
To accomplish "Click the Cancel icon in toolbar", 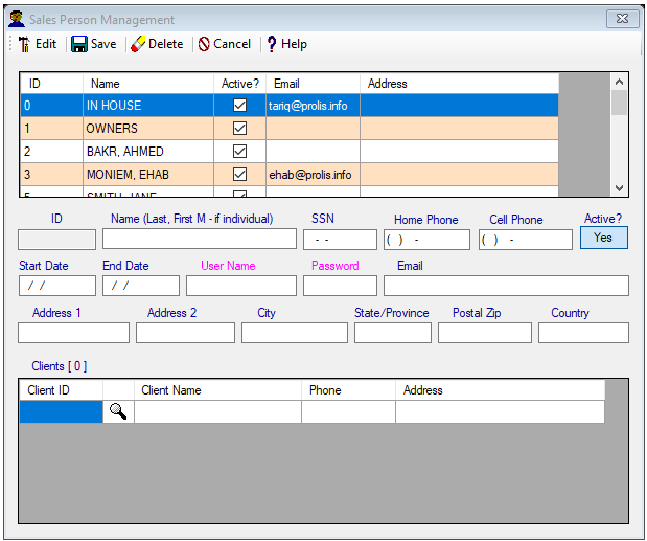I will pyautogui.click(x=204, y=44).
